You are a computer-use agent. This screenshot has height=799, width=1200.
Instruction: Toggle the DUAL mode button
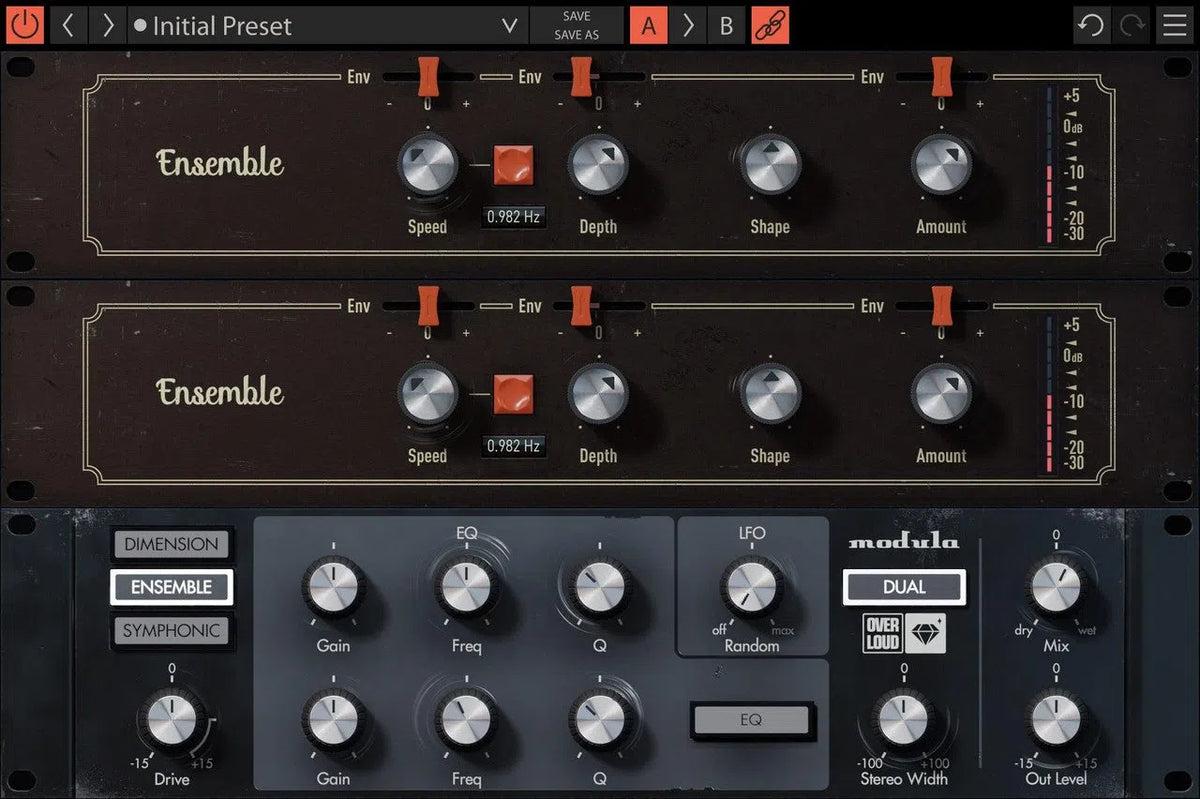(903, 588)
